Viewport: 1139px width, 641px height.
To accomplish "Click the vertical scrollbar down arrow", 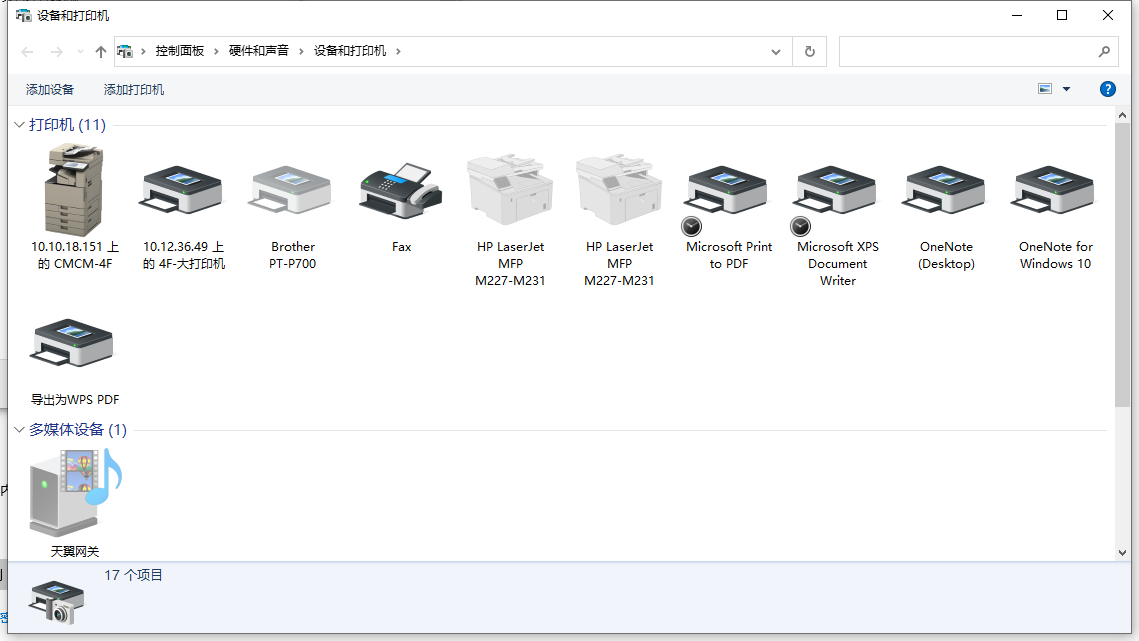I will 1122,551.
